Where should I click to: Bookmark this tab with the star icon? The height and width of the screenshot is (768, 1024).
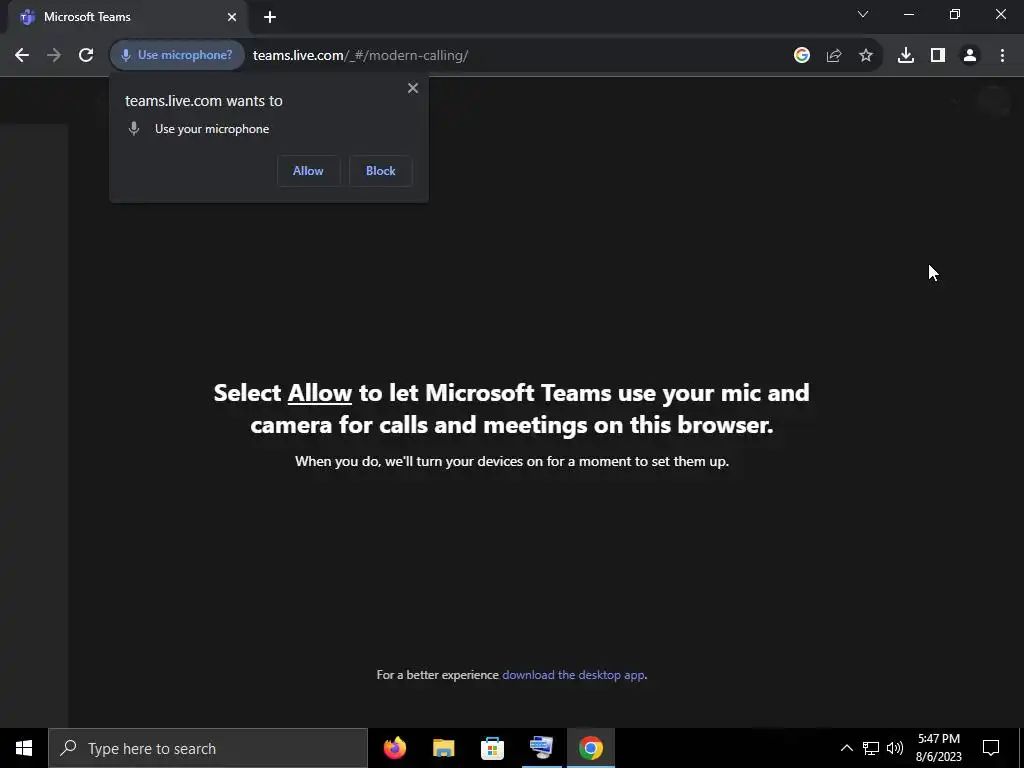[866, 56]
